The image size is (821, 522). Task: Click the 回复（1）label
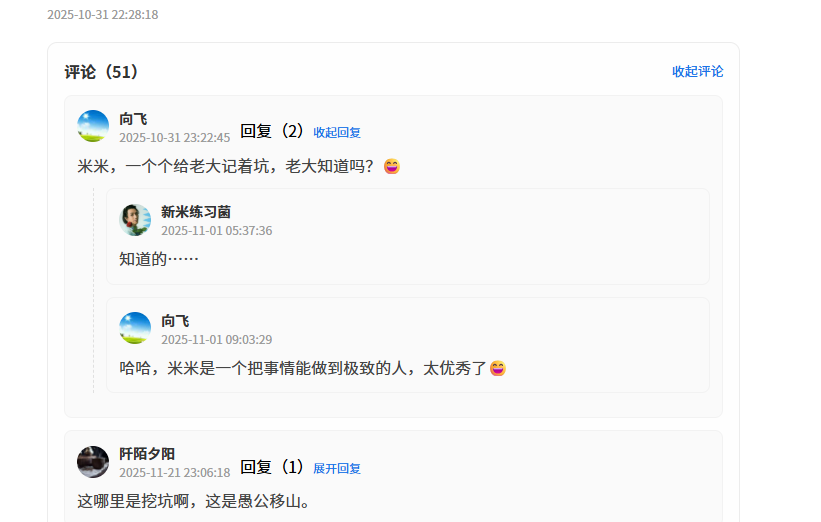(x=272, y=467)
